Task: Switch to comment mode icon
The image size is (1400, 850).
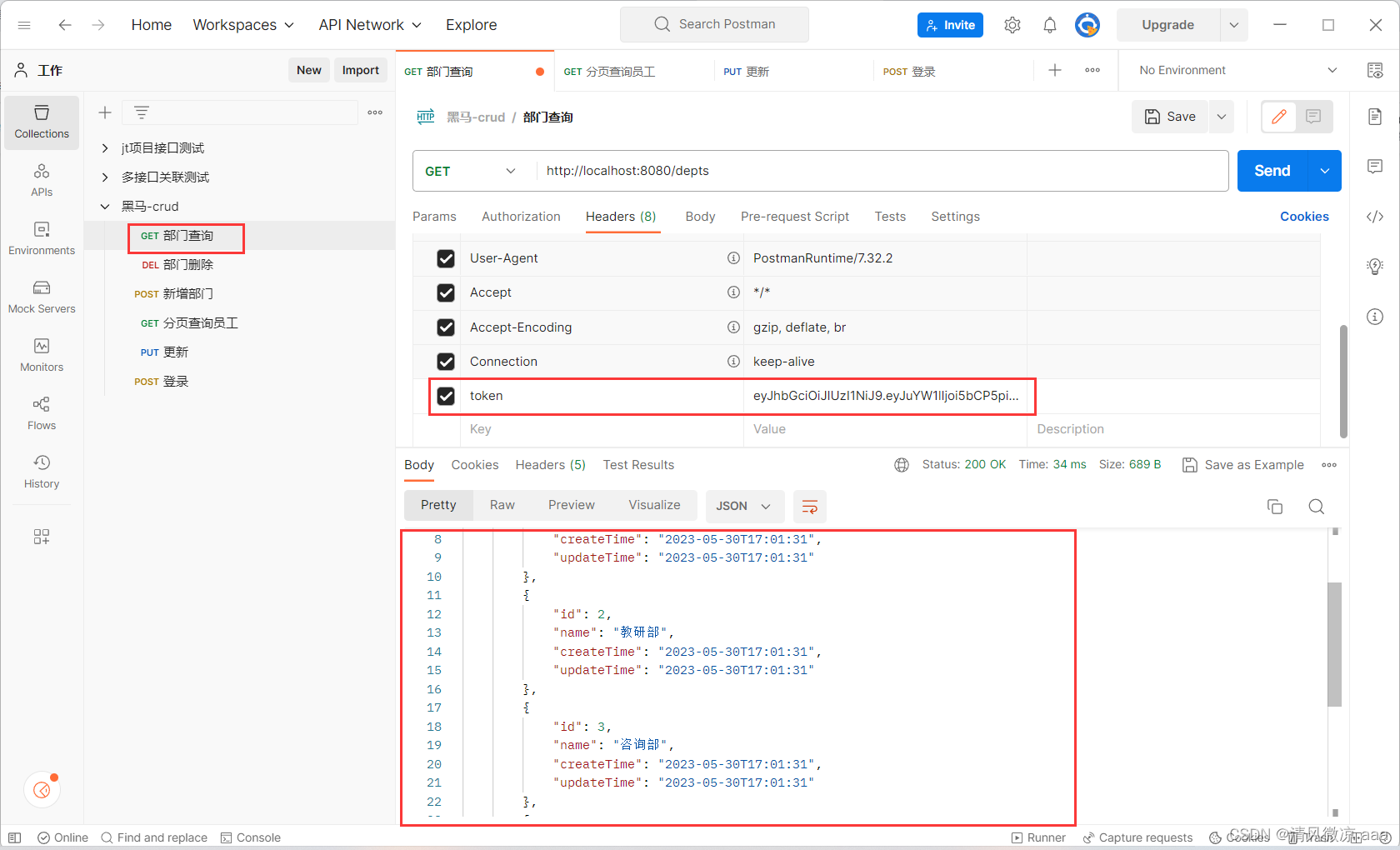Action: pyautogui.click(x=1314, y=117)
